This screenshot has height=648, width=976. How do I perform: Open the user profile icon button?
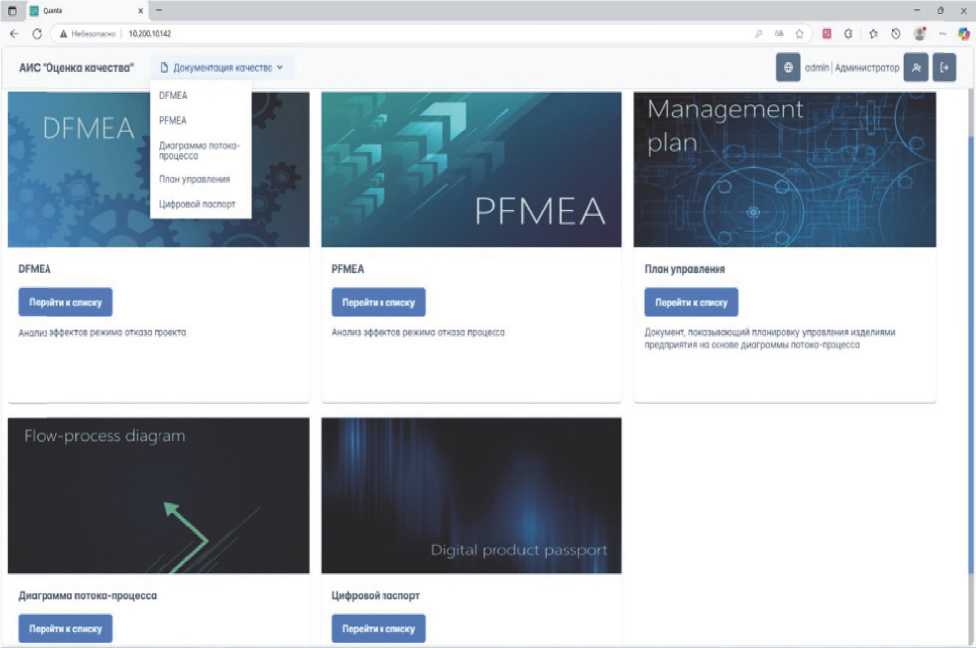coord(916,67)
